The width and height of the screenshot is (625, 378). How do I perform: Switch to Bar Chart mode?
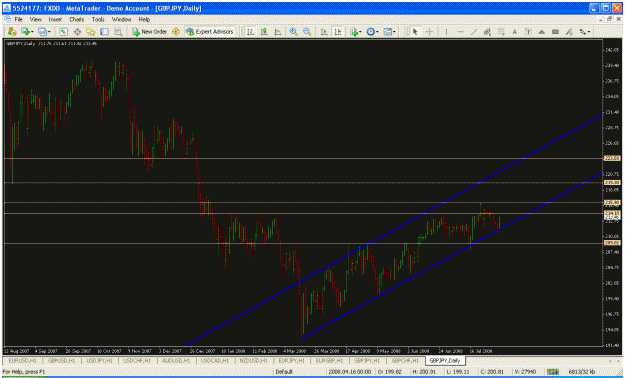click(x=250, y=32)
